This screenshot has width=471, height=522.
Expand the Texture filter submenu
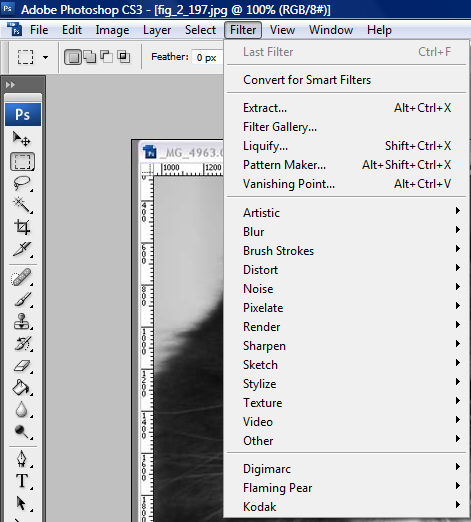346,403
